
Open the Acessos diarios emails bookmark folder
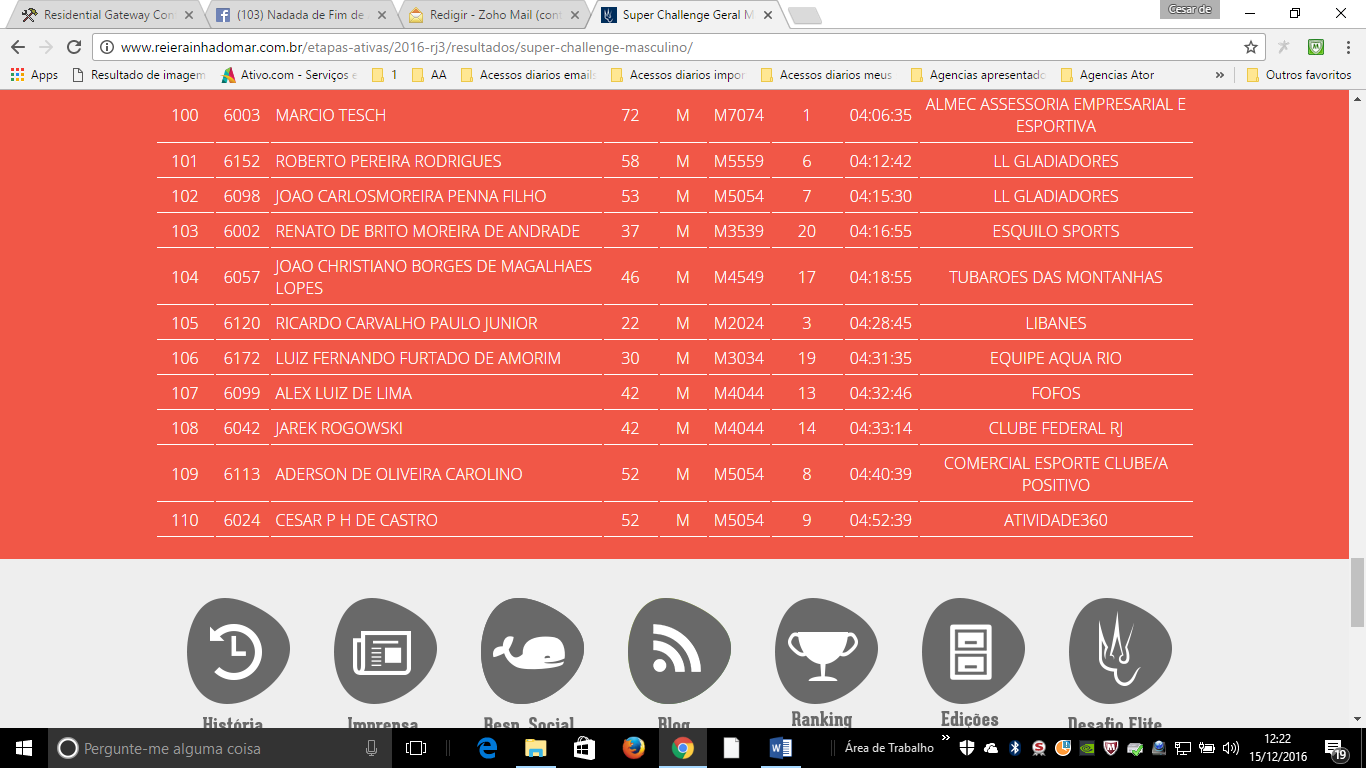[528, 75]
